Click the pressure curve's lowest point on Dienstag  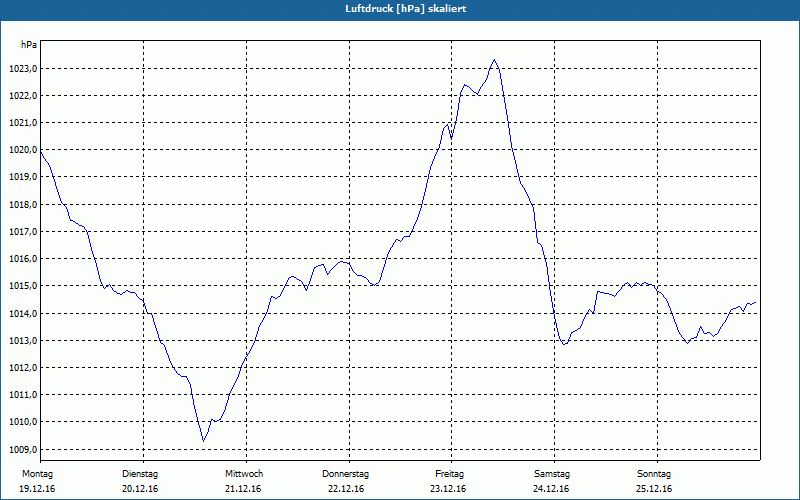coord(204,441)
